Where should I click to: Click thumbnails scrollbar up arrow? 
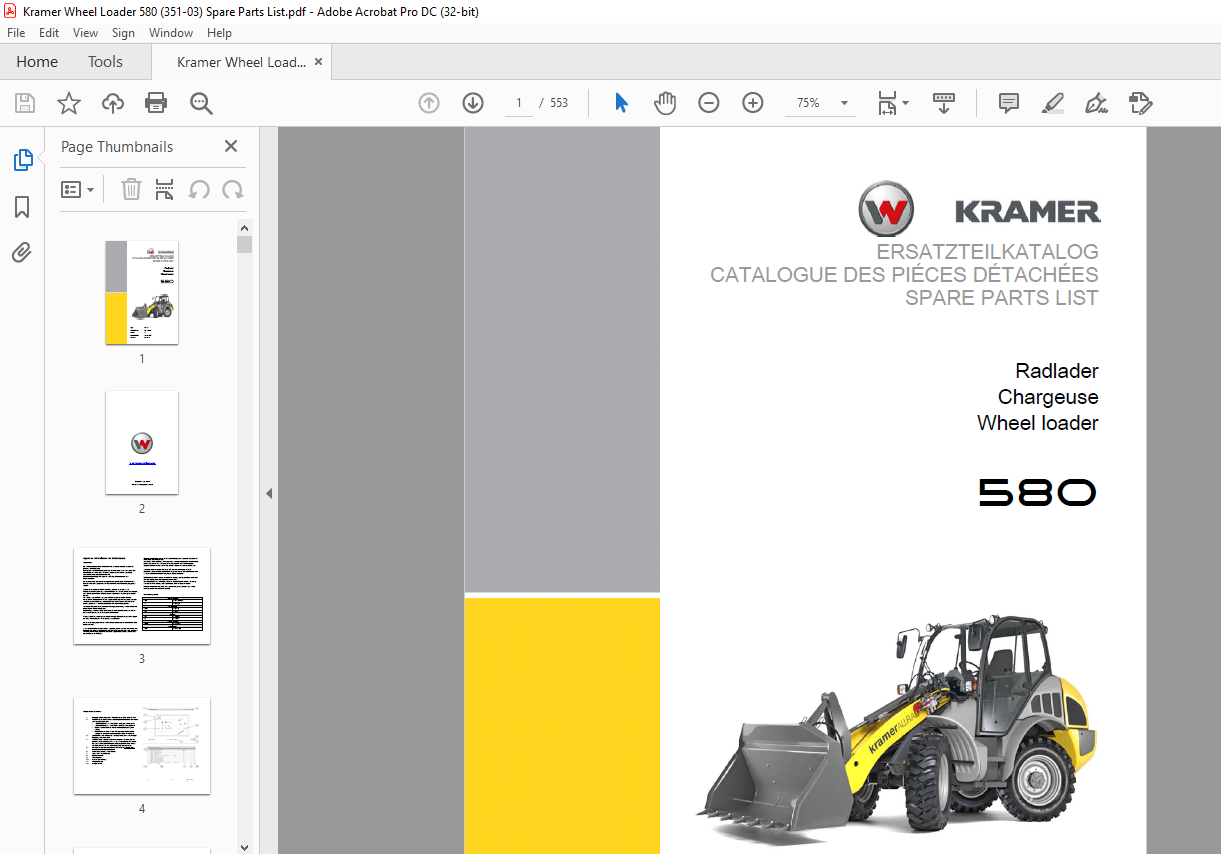click(245, 227)
